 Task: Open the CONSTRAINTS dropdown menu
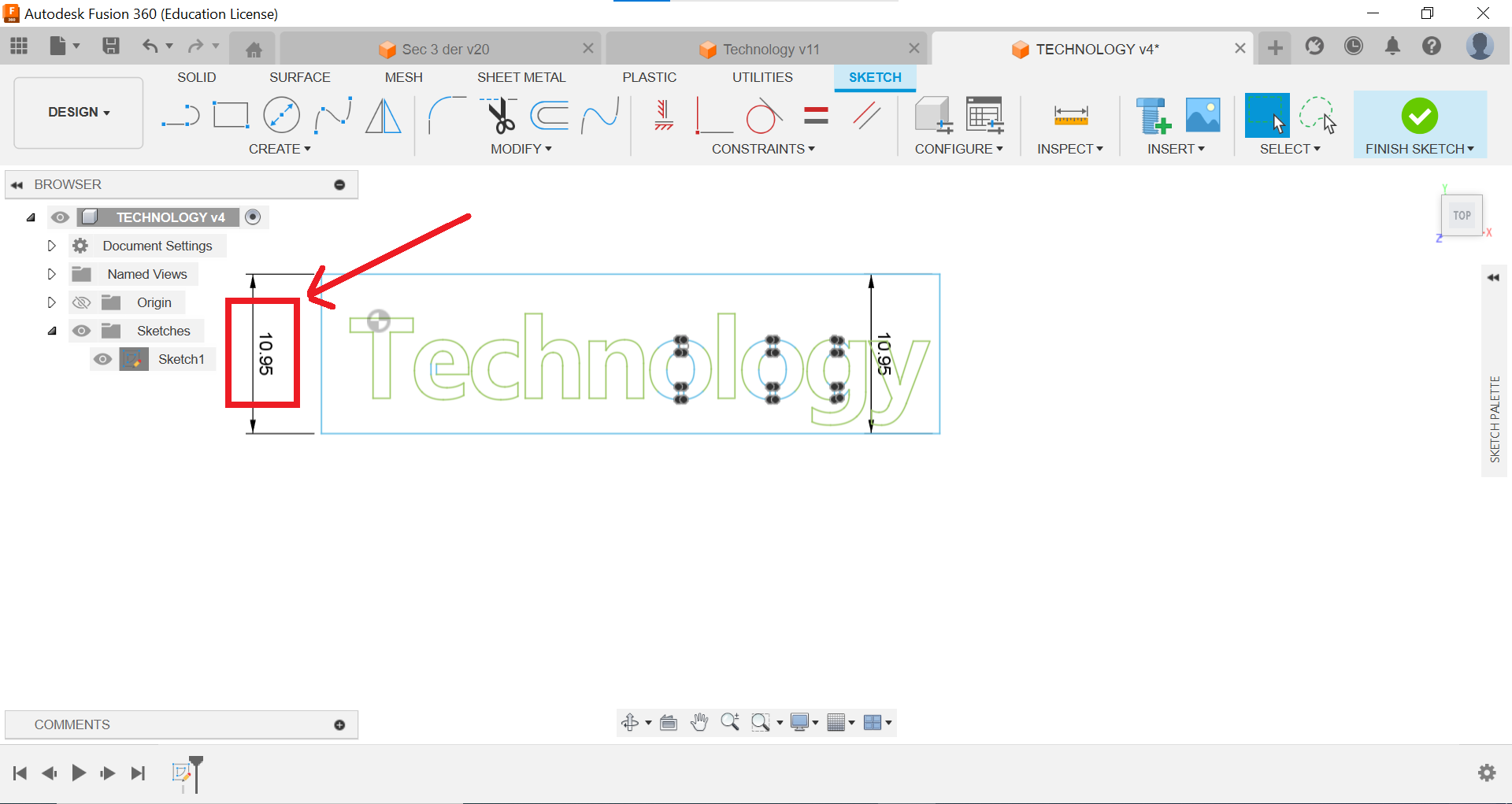pos(763,149)
